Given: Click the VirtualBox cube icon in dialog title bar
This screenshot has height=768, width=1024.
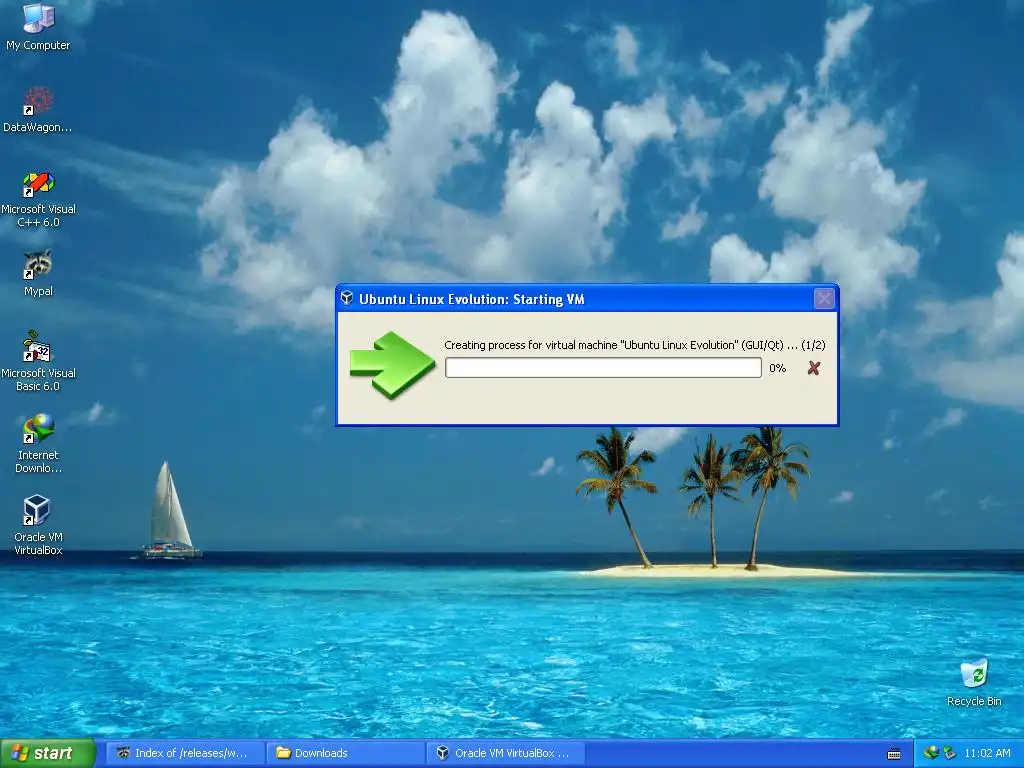Looking at the screenshot, I should (x=347, y=298).
